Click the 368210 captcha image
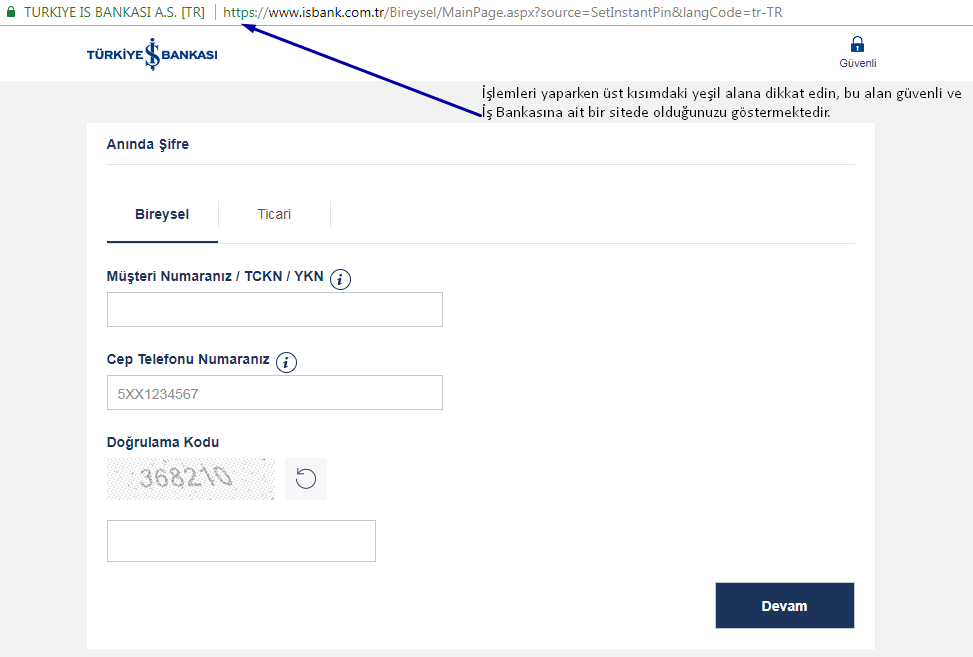The width and height of the screenshot is (973, 657). coord(190,478)
